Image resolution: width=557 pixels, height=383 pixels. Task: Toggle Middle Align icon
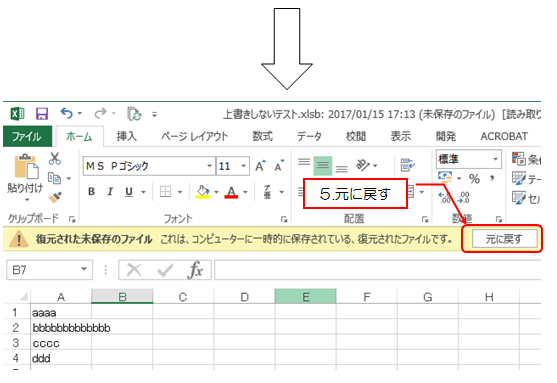click(x=323, y=166)
